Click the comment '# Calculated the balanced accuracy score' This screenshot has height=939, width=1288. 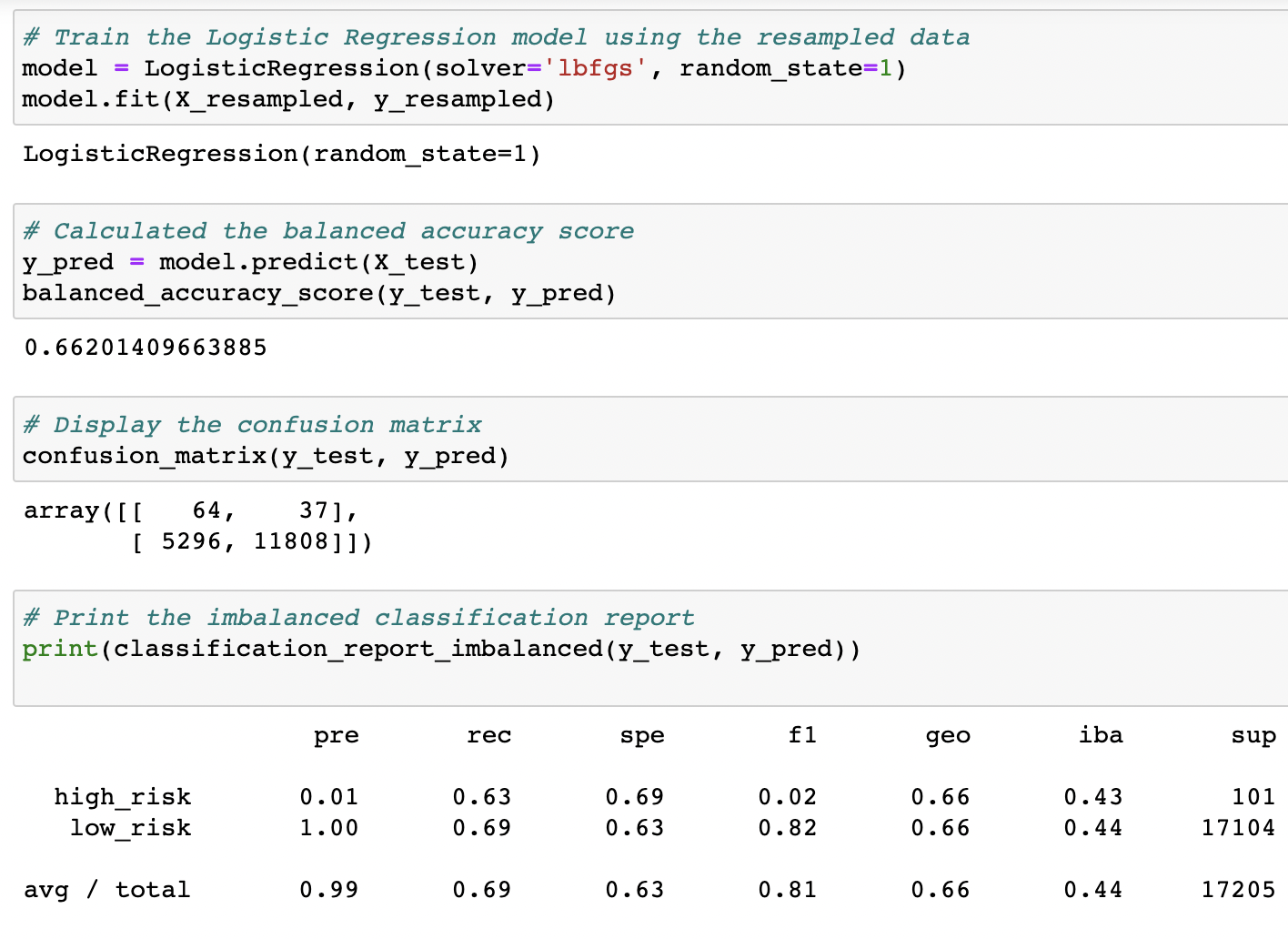click(x=328, y=231)
